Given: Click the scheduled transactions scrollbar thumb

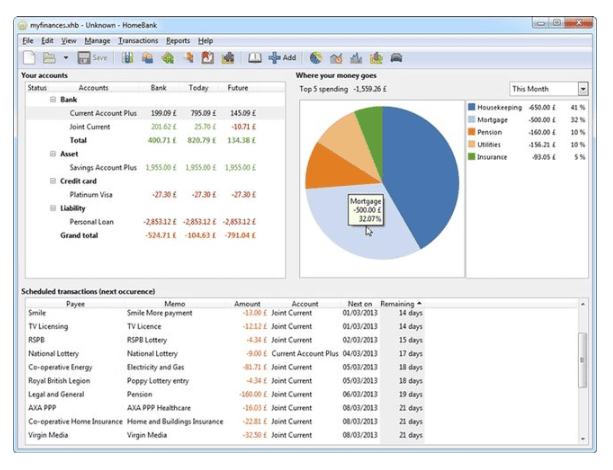Looking at the screenshot, I should (583, 360).
